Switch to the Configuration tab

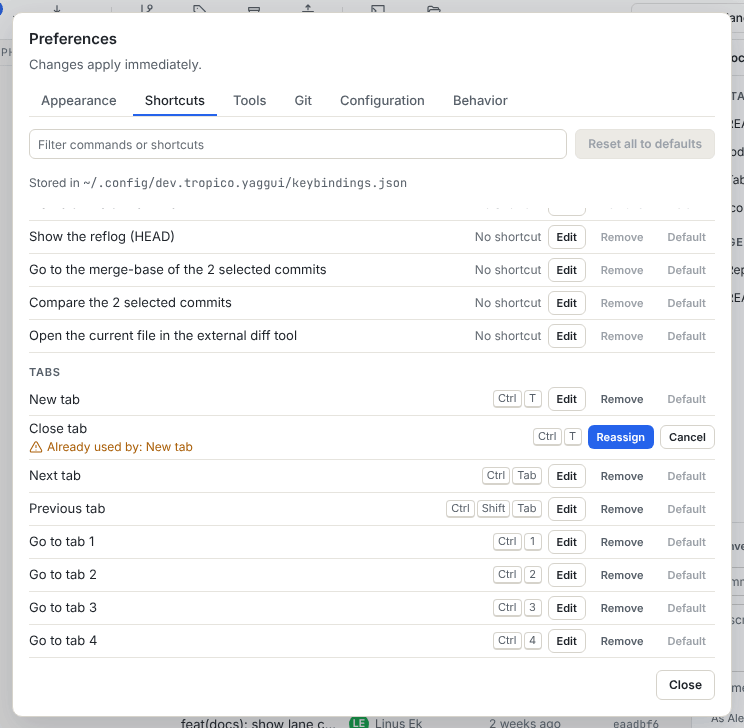tap(382, 101)
